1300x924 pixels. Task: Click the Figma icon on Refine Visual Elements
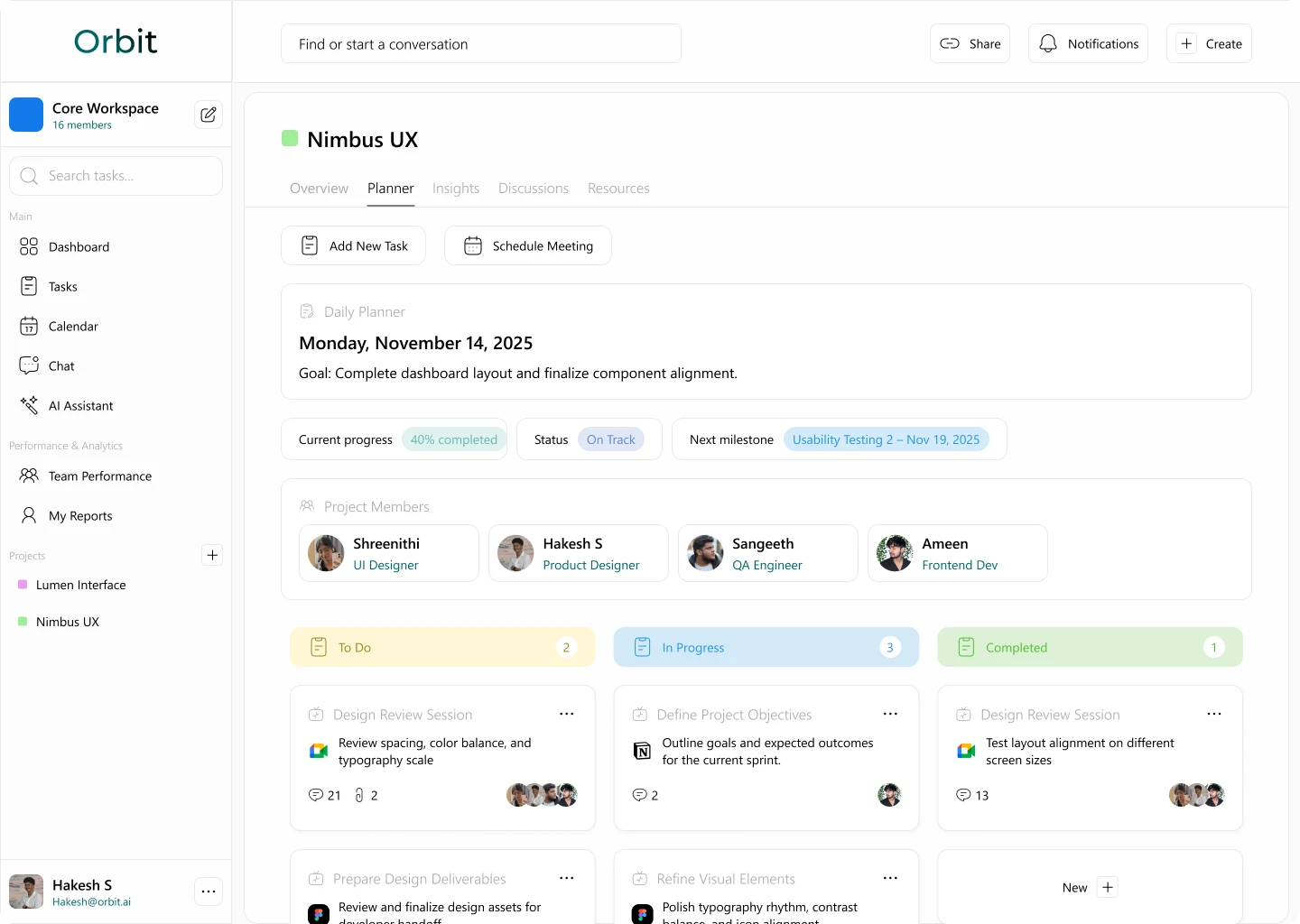click(642, 914)
